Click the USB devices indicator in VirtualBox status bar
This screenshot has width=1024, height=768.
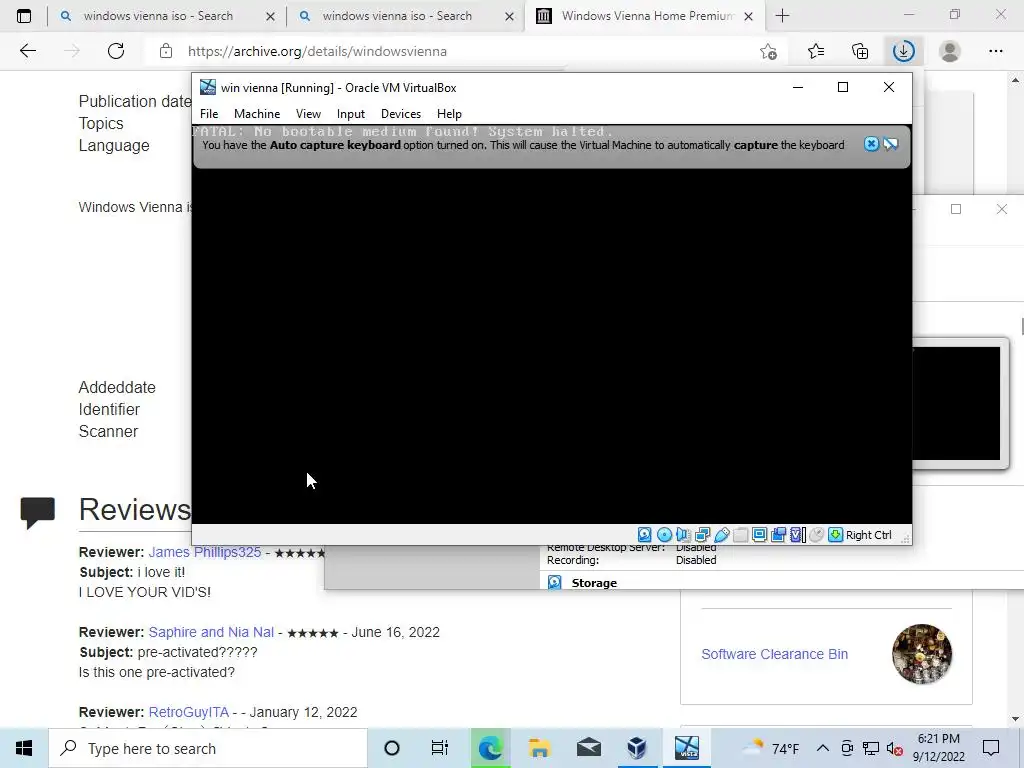tap(722, 535)
